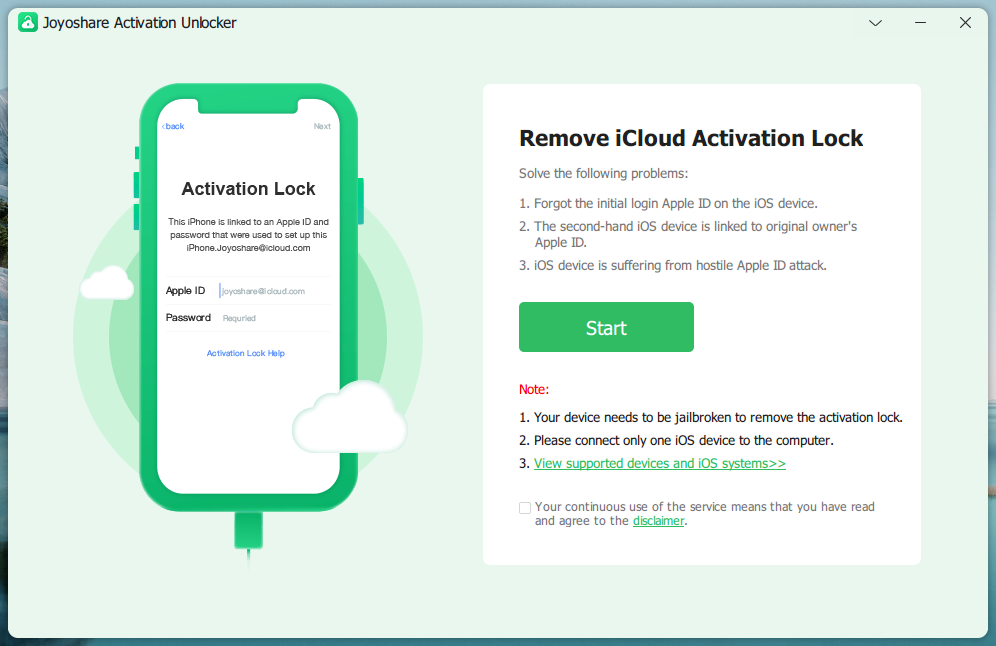Image resolution: width=996 pixels, height=646 pixels.
Task: Click the Joyoshare app logo icon
Action: [28, 23]
